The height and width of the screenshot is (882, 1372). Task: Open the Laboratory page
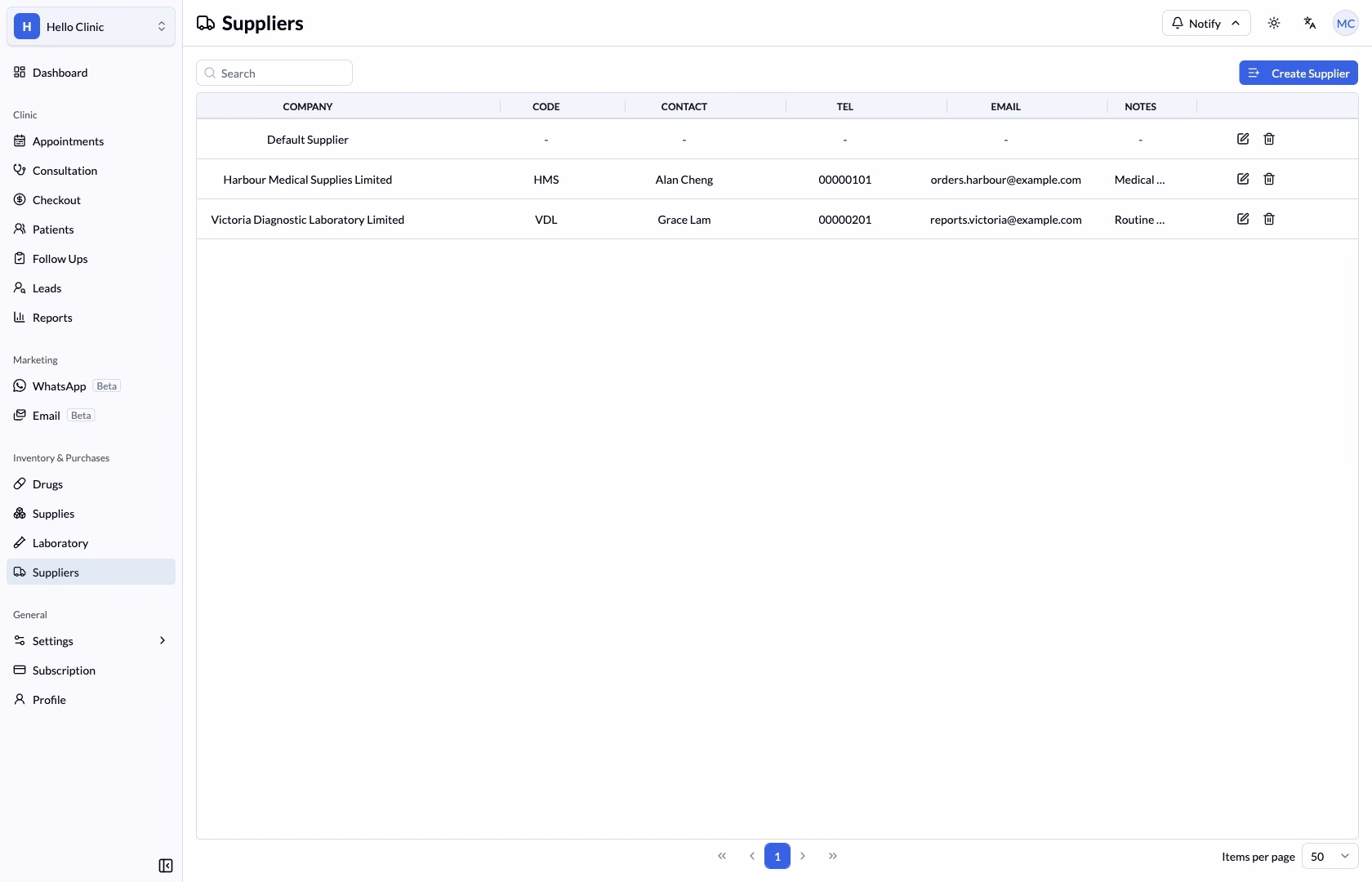tap(91, 543)
